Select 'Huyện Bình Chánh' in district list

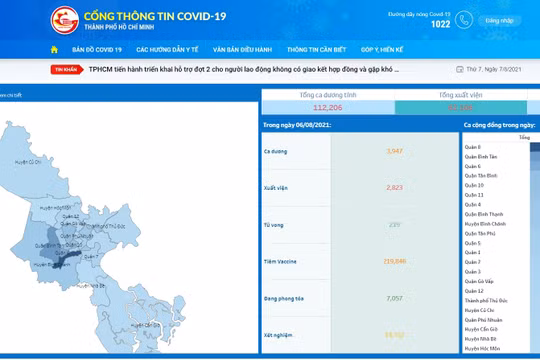point(485,224)
